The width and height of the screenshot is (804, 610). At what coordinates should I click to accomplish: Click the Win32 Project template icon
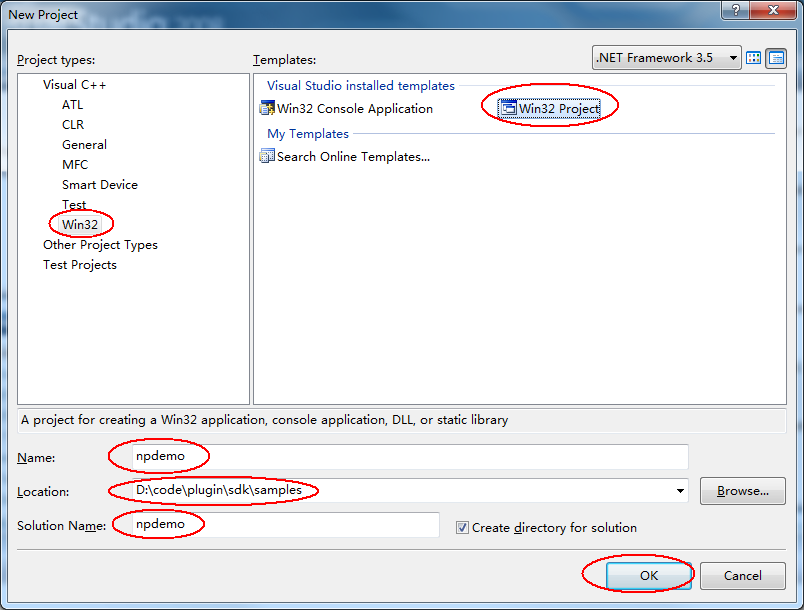(508, 108)
